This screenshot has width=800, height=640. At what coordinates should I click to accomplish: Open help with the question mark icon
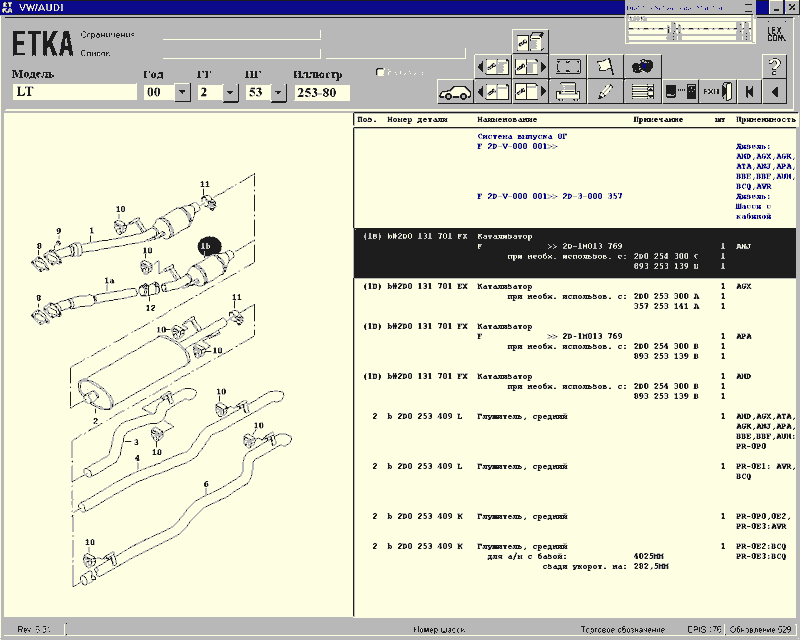(774, 67)
